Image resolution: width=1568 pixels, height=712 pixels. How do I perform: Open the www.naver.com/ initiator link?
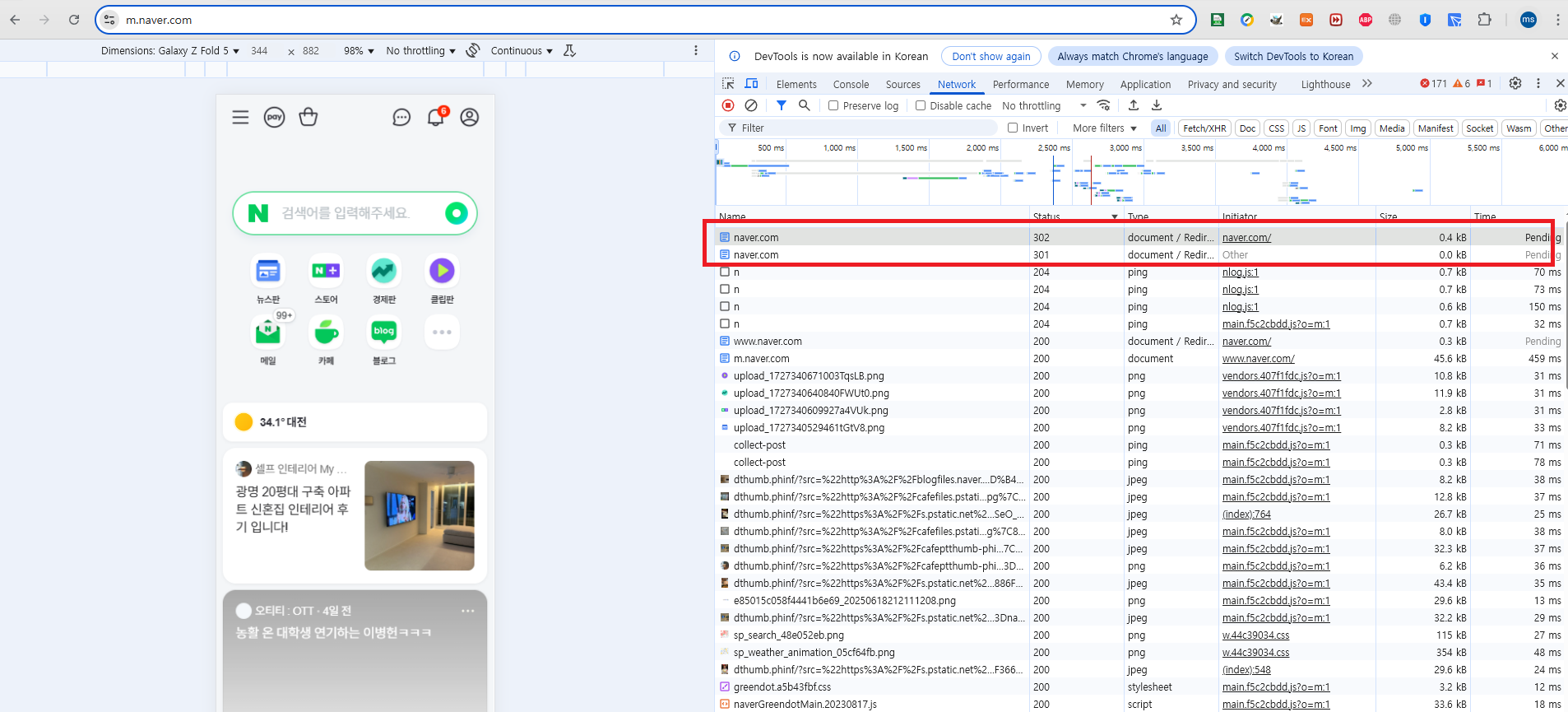[x=1258, y=358]
